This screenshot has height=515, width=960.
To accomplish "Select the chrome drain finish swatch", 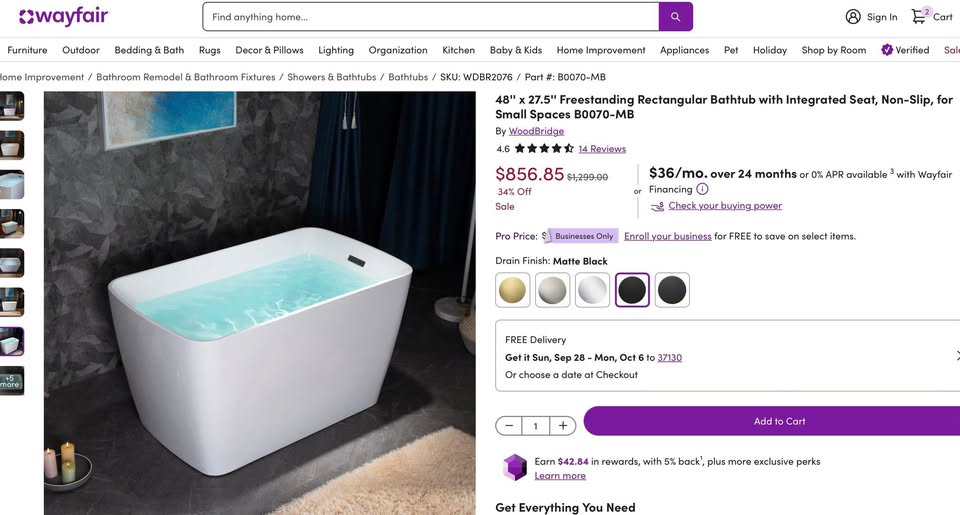I will [x=592, y=290].
